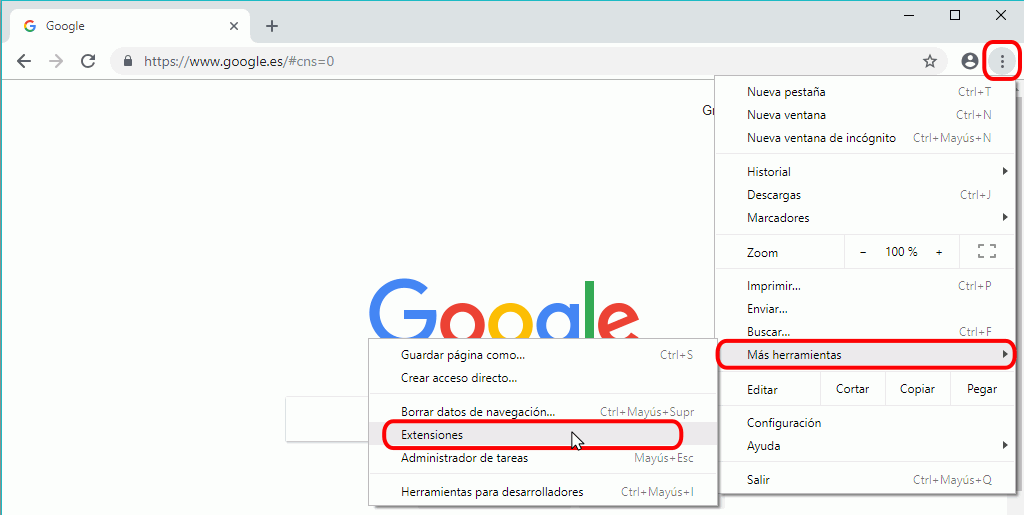
Task: Open the user profile avatar icon
Action: [x=969, y=61]
